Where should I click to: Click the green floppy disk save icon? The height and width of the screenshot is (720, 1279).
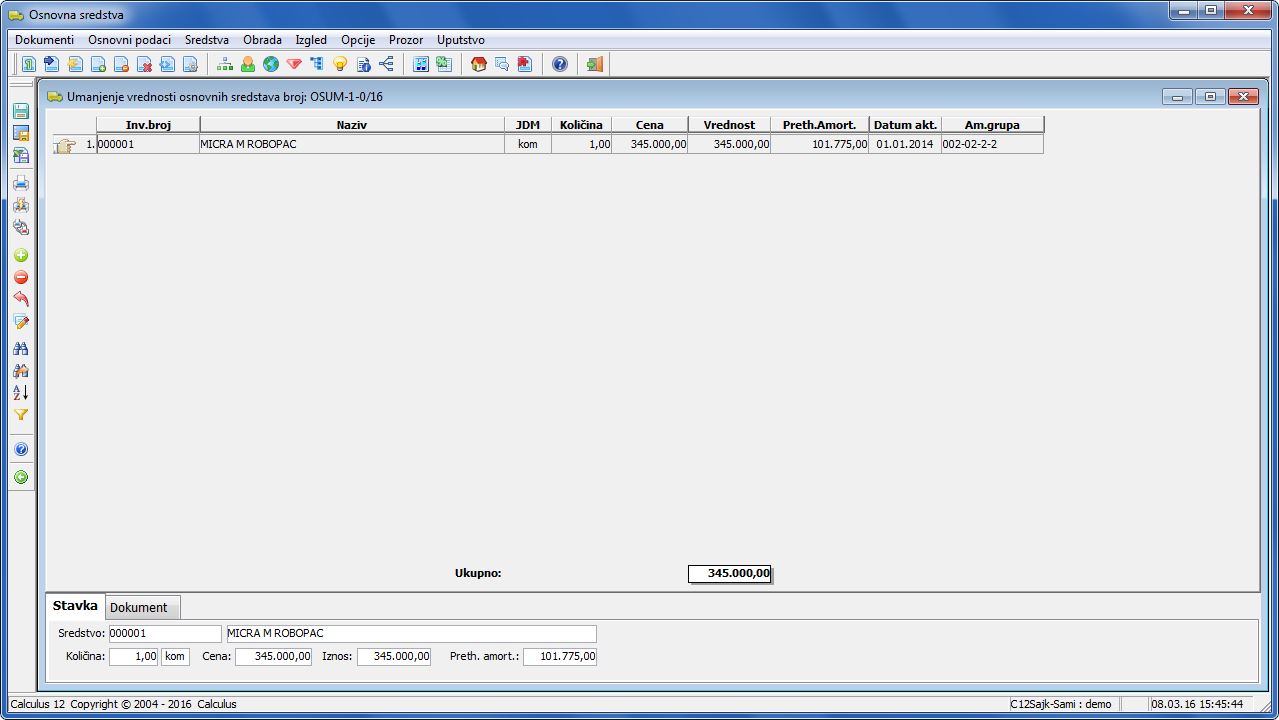[x=21, y=111]
